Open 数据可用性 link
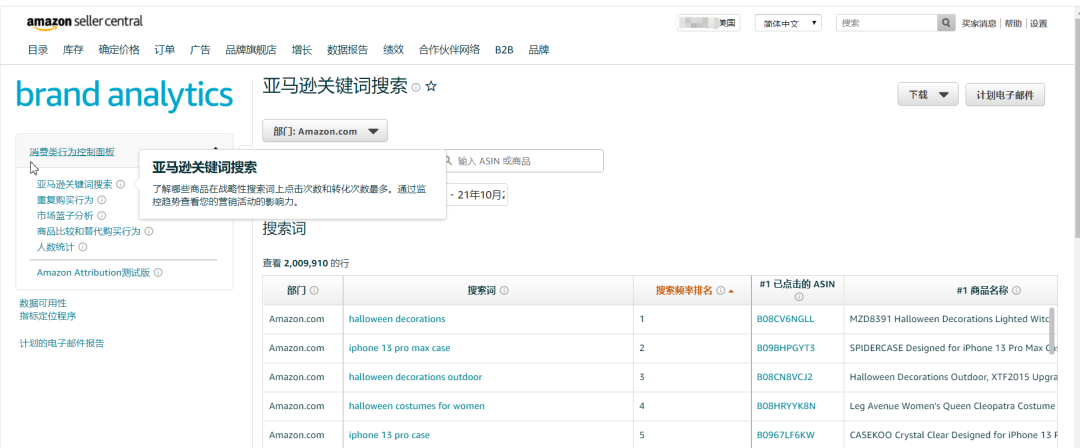1080x448 pixels. [x=43, y=303]
